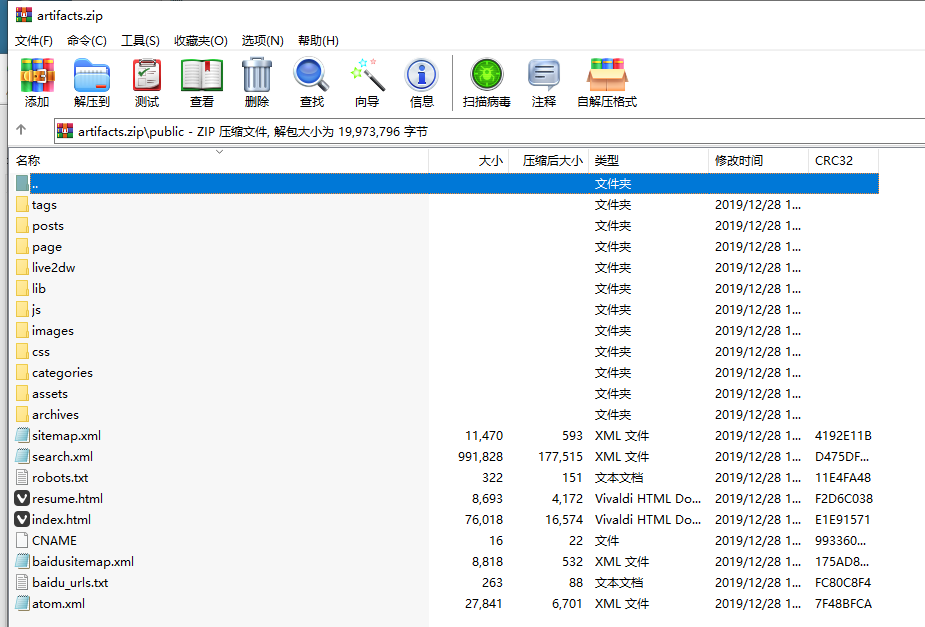Select the live2dw folder
This screenshot has height=627, width=925.
53,268
